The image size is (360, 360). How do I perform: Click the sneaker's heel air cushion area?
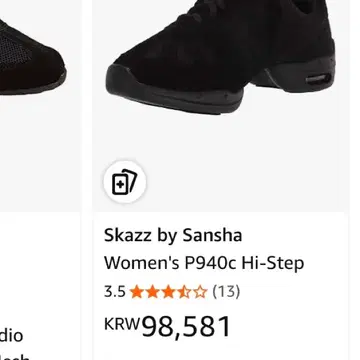(x=319, y=79)
